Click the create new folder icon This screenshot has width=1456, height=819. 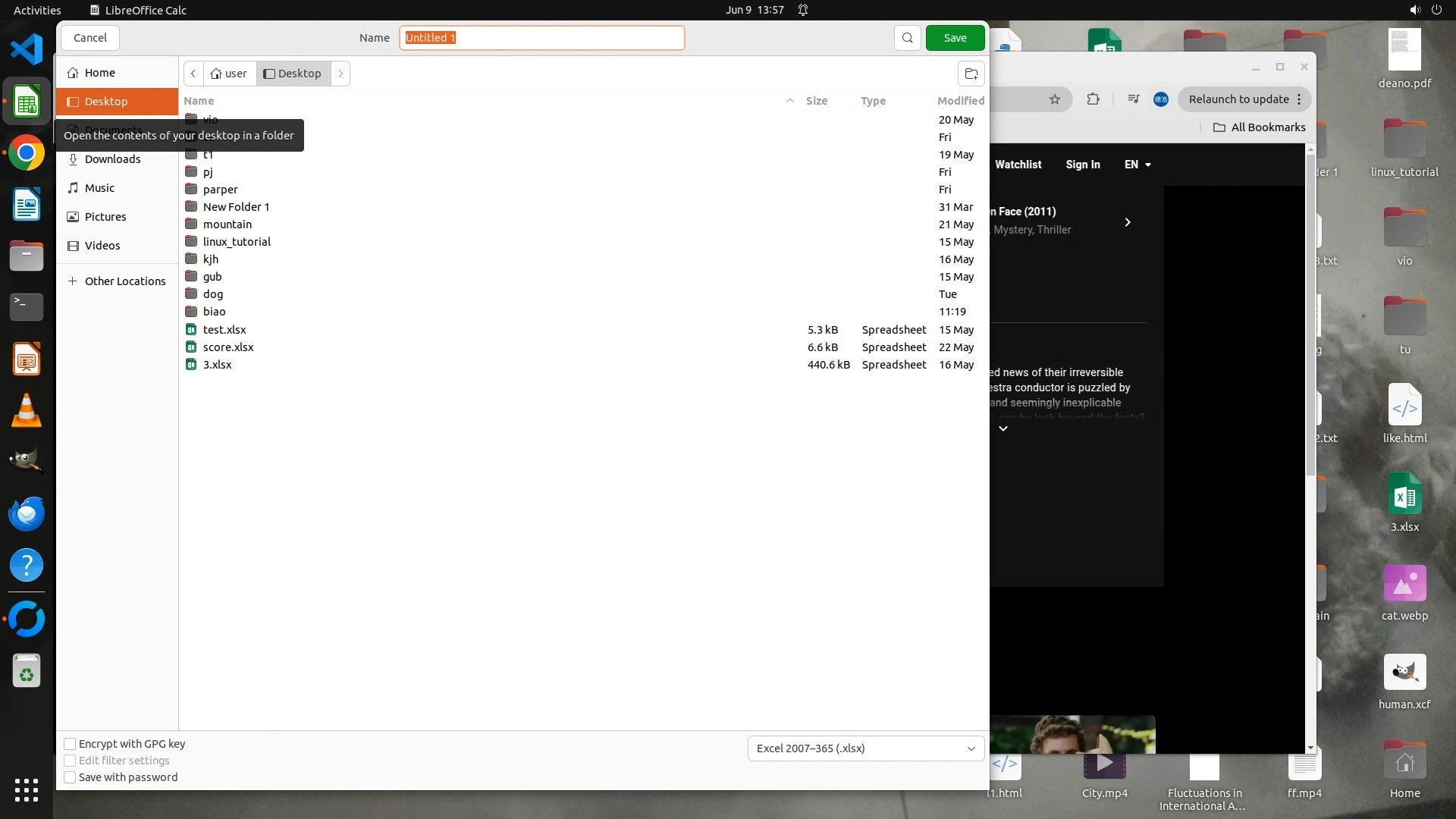click(x=971, y=74)
